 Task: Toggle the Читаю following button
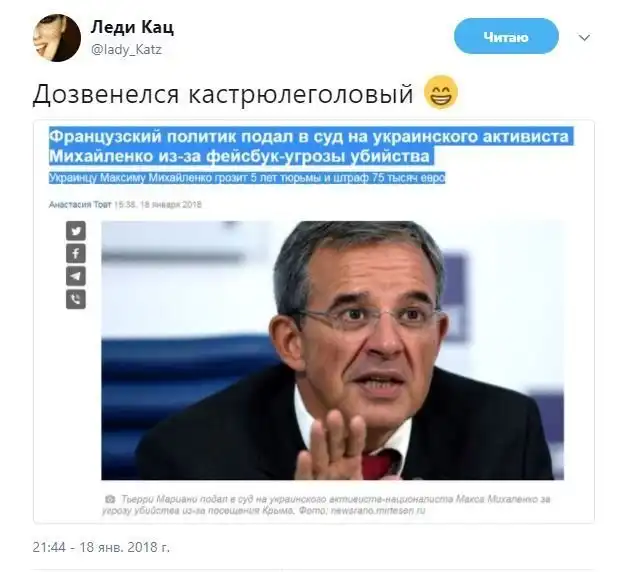pos(506,36)
